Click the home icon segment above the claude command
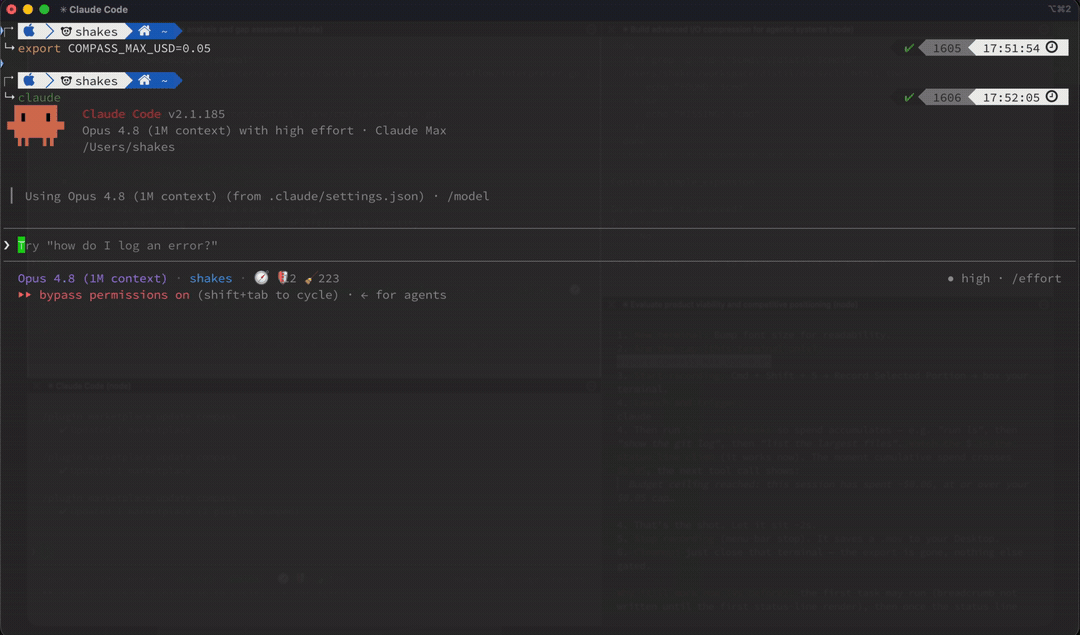The width and height of the screenshot is (1080, 635). [144, 81]
